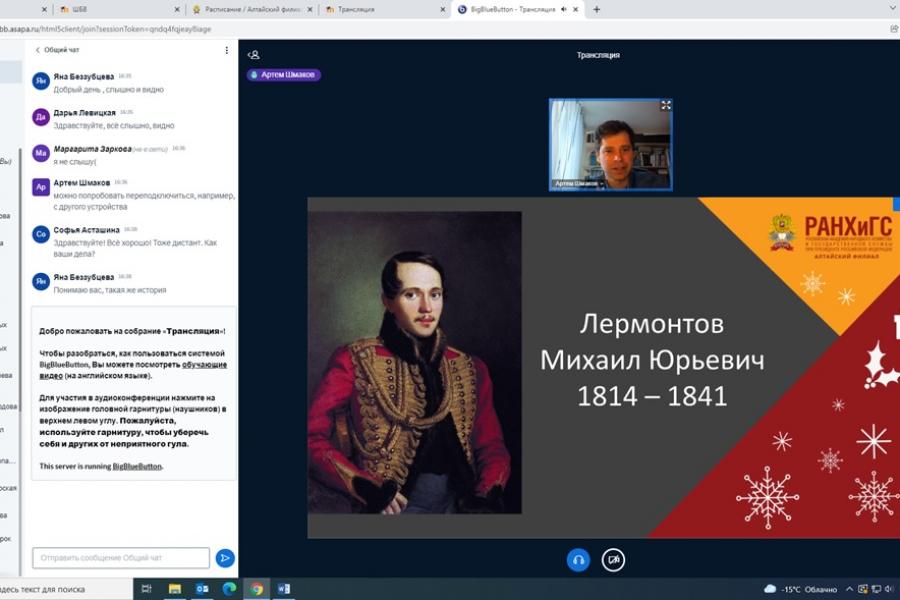
Task: Toggle user list panel icon
Action: click(254, 55)
